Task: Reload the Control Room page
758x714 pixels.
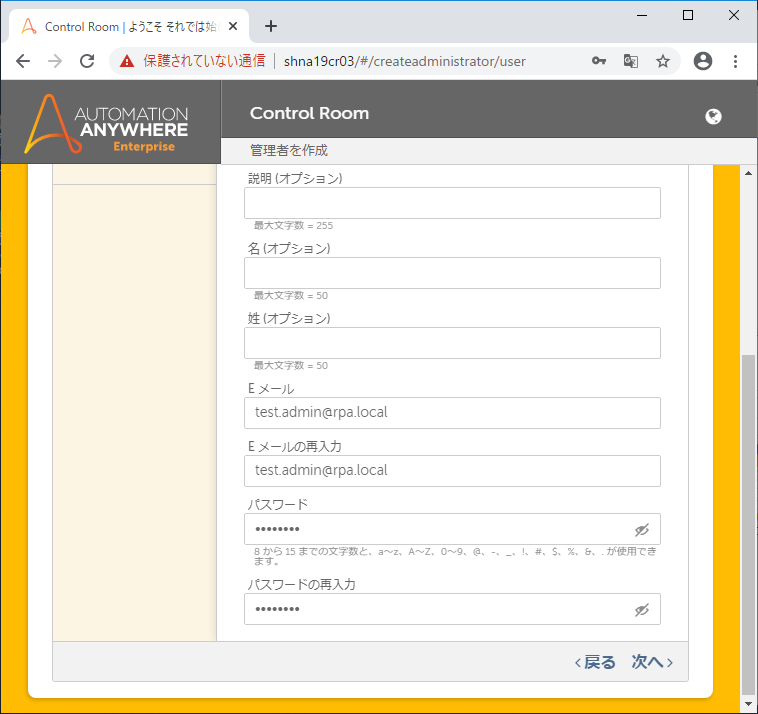Action: (x=87, y=61)
